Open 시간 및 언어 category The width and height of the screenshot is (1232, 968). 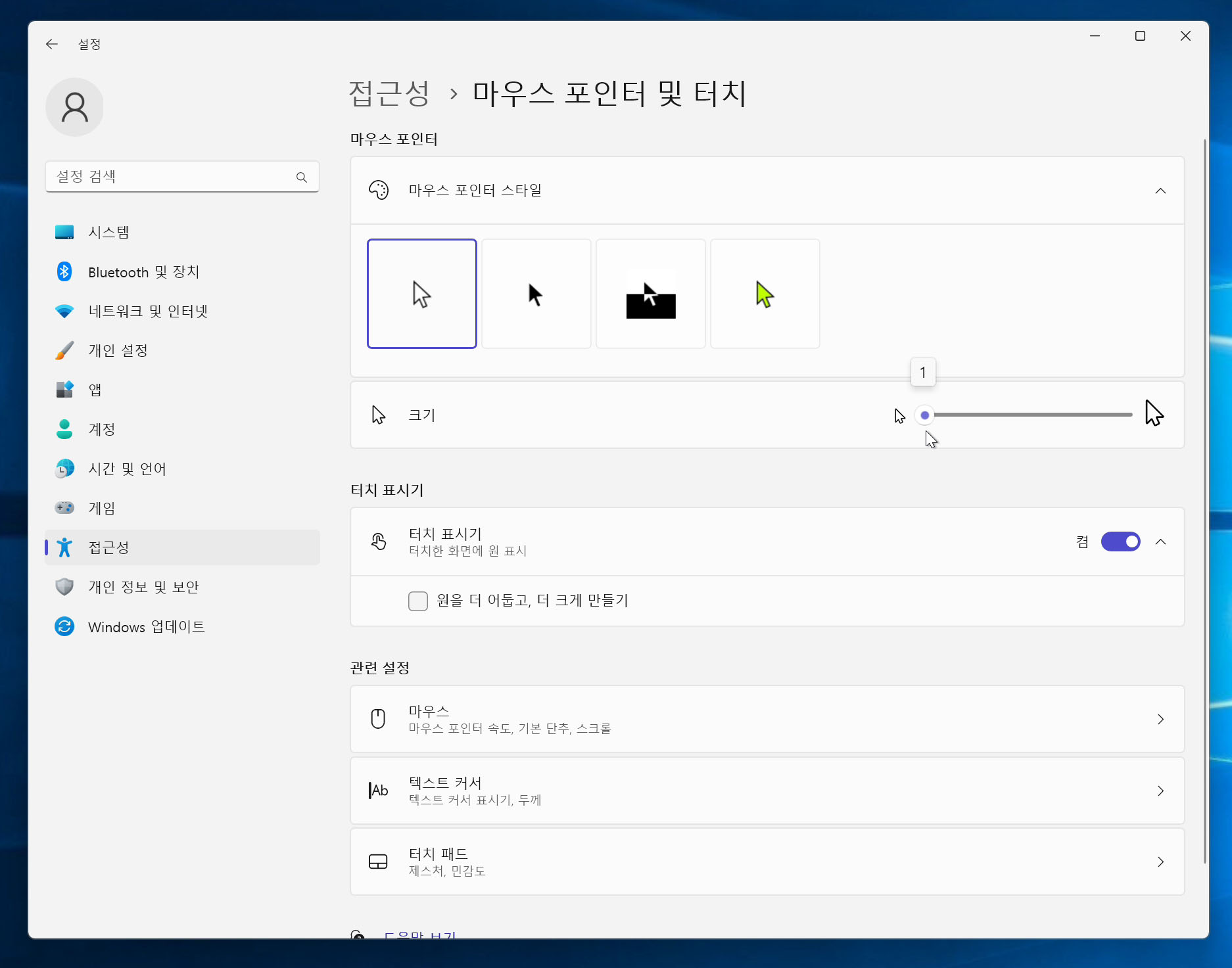(x=183, y=469)
